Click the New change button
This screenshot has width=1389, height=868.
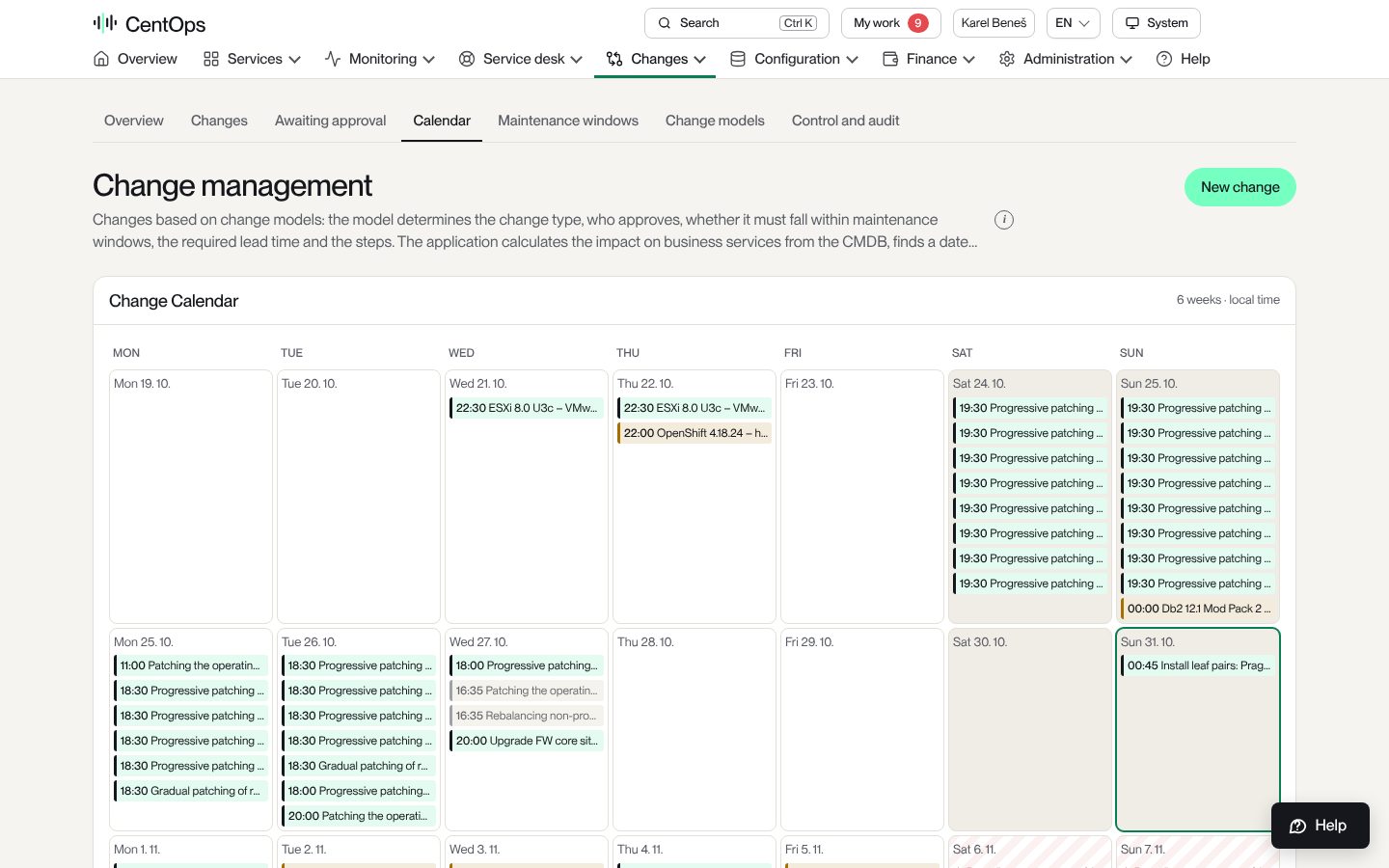[1240, 187]
